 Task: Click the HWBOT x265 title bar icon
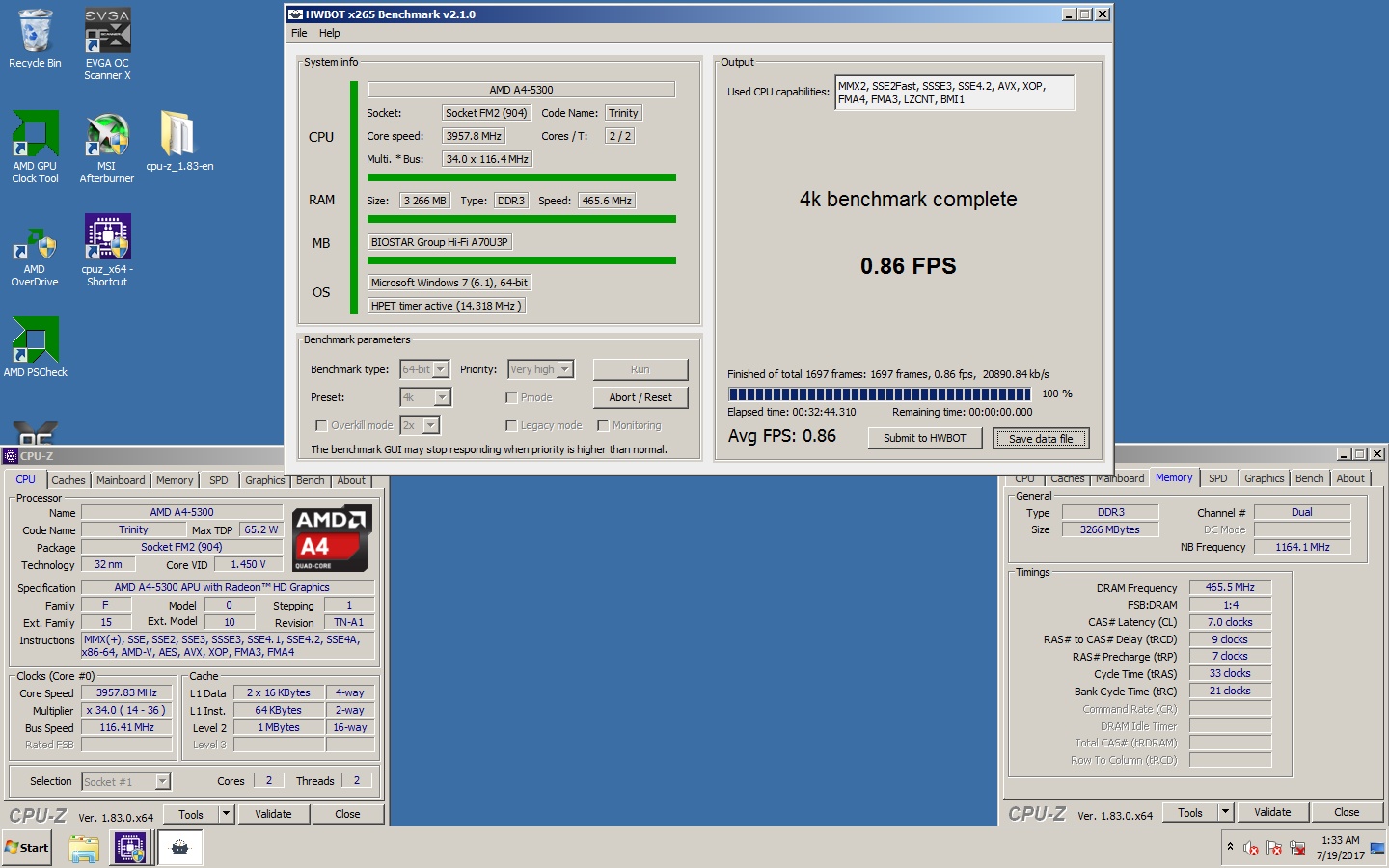click(296, 14)
